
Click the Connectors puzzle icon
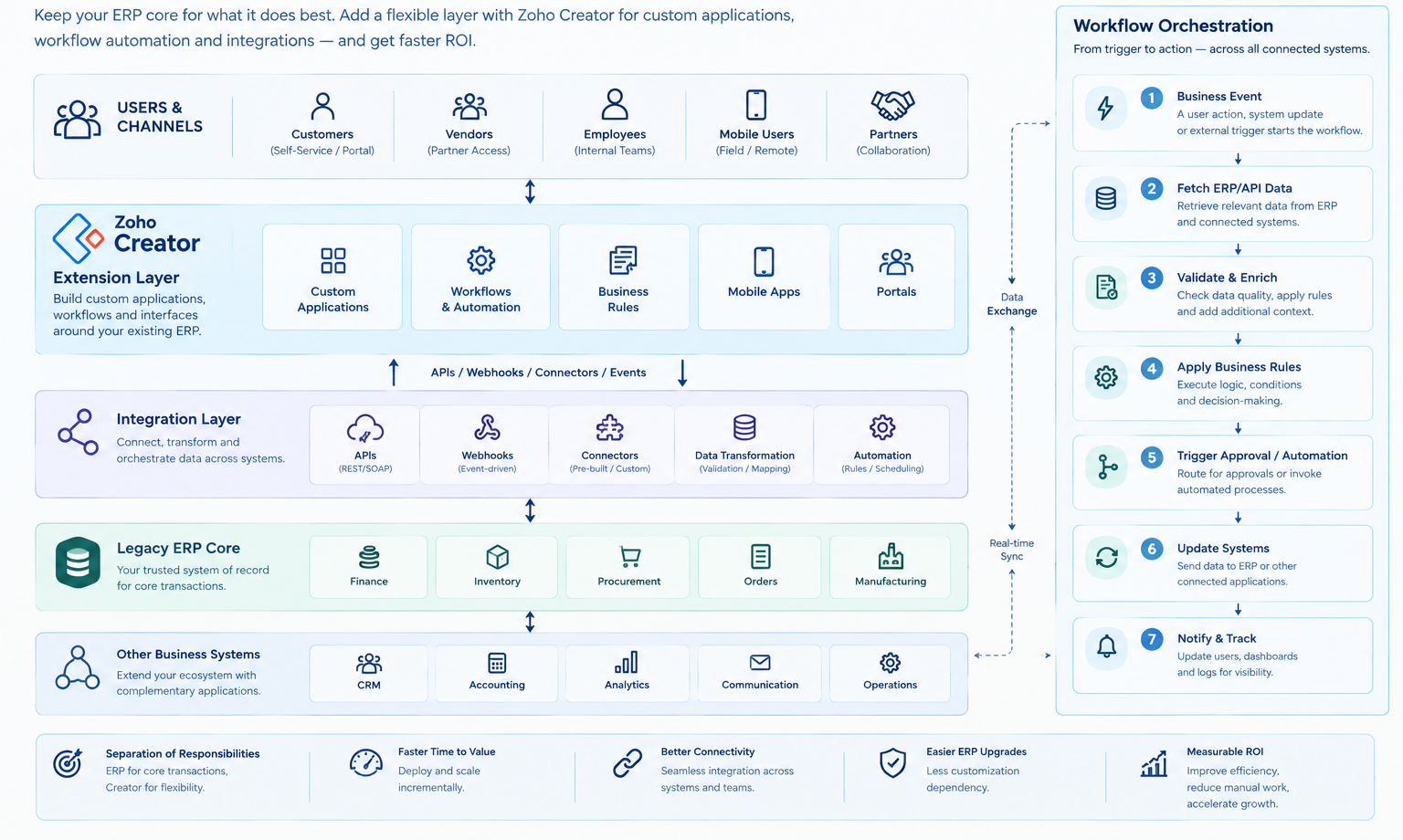(x=609, y=427)
